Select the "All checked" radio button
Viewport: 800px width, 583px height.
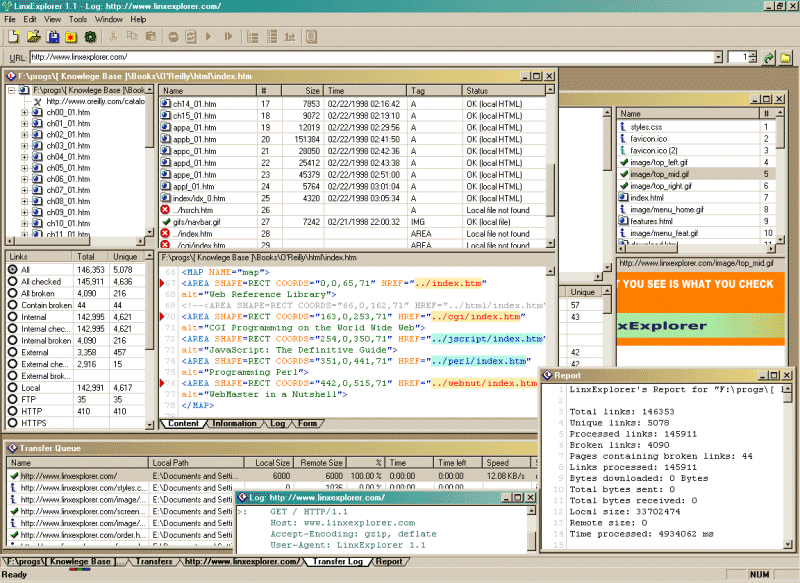pyautogui.click(x=13, y=281)
